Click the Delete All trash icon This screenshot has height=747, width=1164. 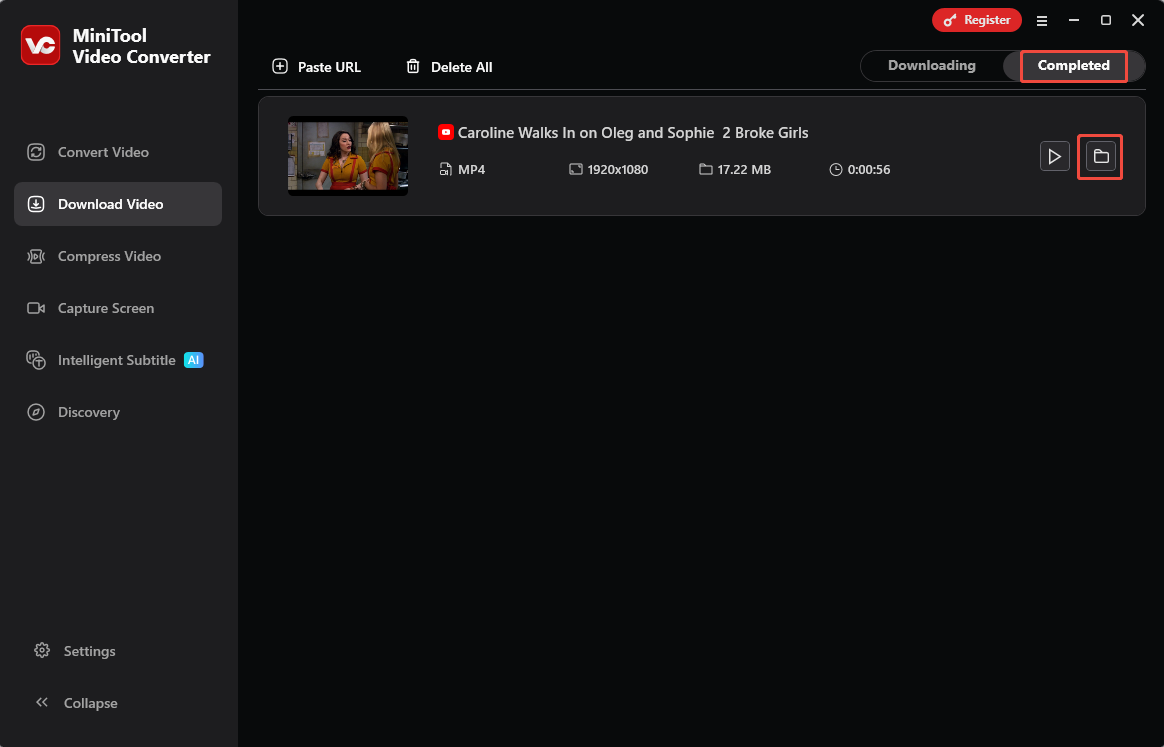point(413,66)
